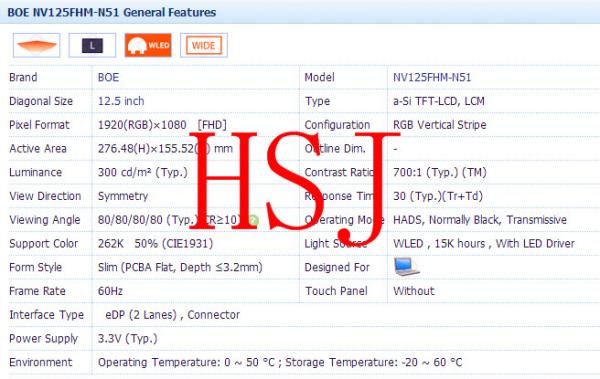This screenshot has height=379, width=600.
Task: Select the "a-Si TFT-LCD, LCM" type value
Action: tap(439, 101)
